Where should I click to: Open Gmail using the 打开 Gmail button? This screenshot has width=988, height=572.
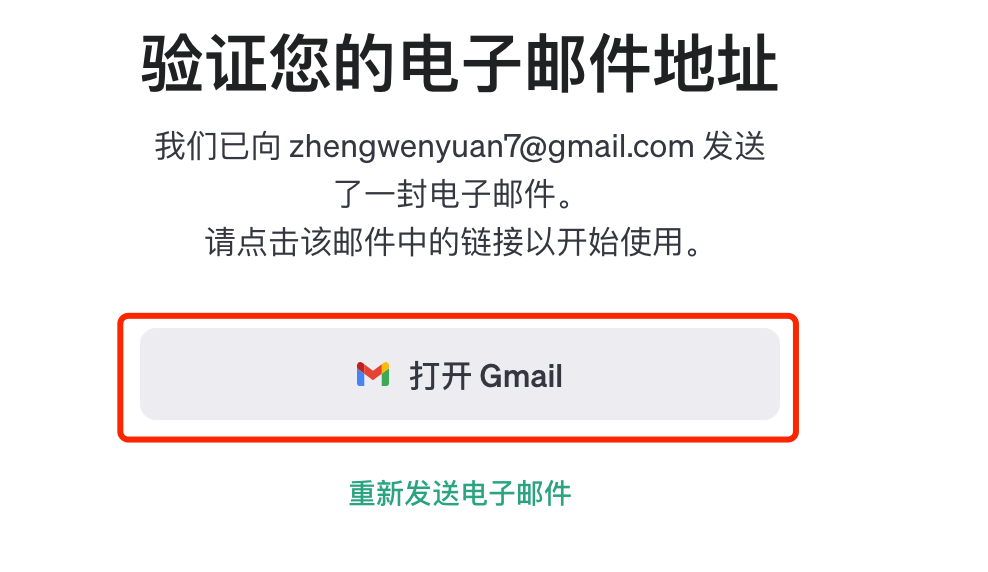click(459, 374)
